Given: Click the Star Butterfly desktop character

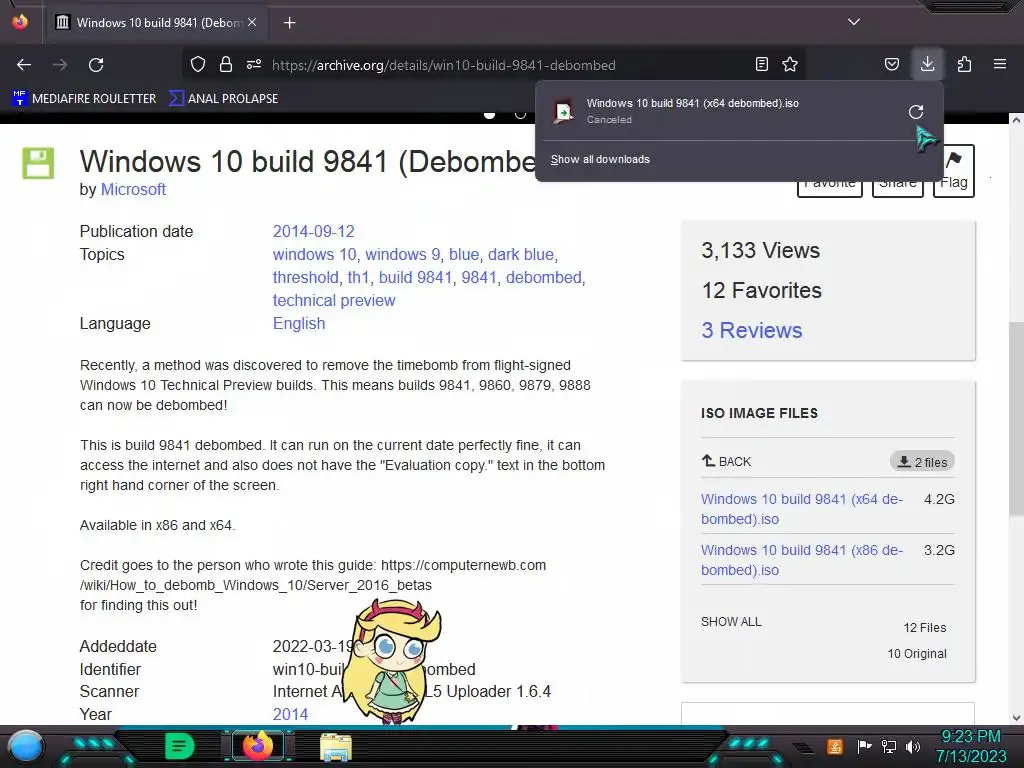Looking at the screenshot, I should point(392,660).
